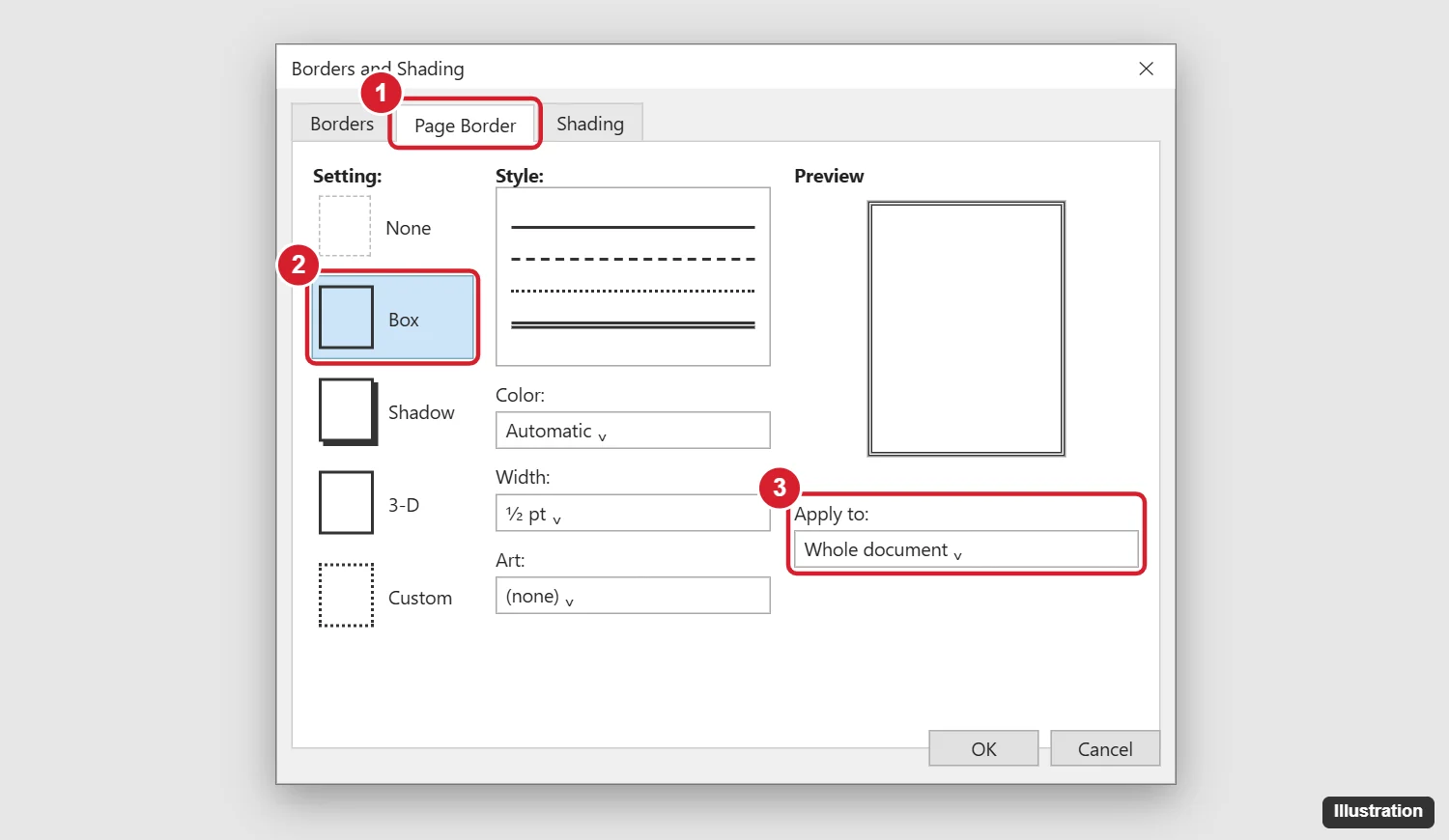The height and width of the screenshot is (840, 1449).
Task: Select the None border setting icon
Action: click(345, 226)
